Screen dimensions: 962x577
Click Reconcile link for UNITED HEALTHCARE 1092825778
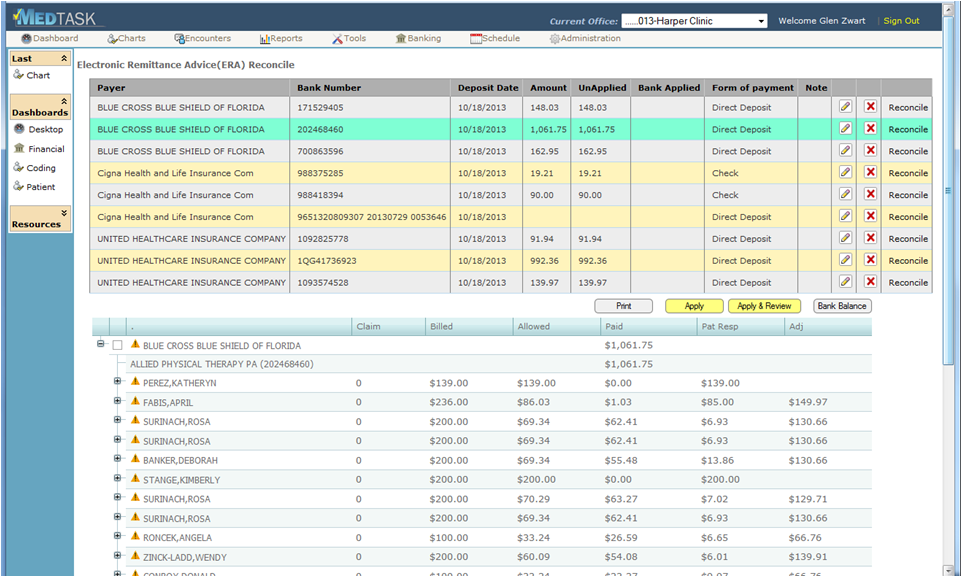908,239
